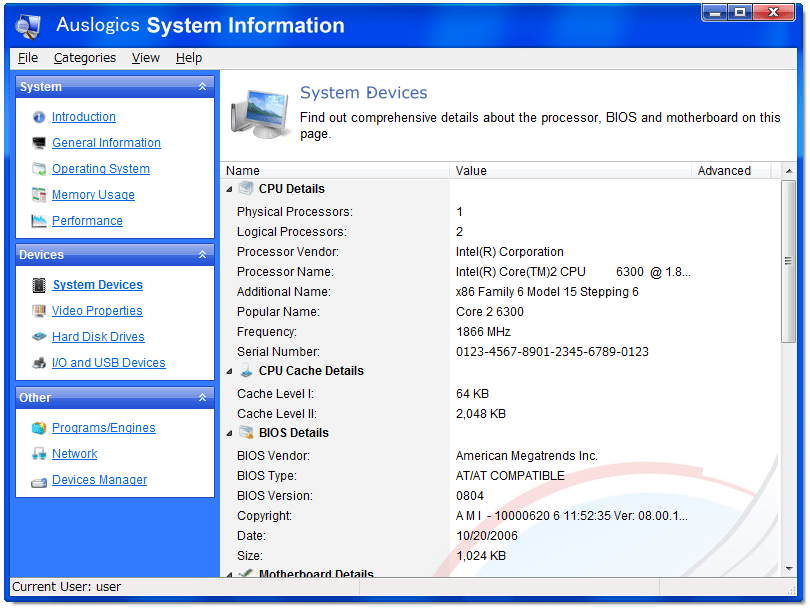Open the Categories menu
Viewport: 810px width, 609px height.
[85, 58]
